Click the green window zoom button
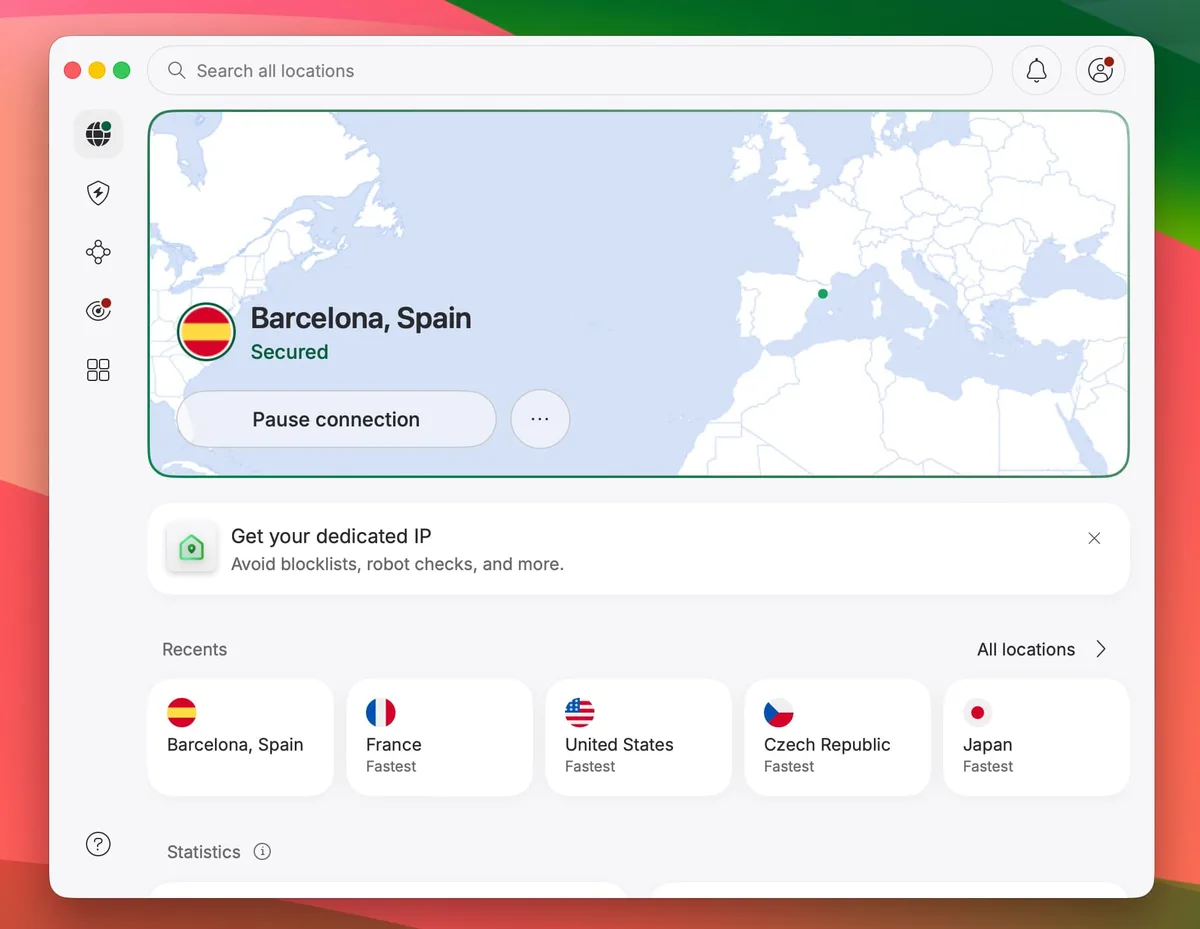Screen dimensions: 1200x929 (x=122, y=70)
